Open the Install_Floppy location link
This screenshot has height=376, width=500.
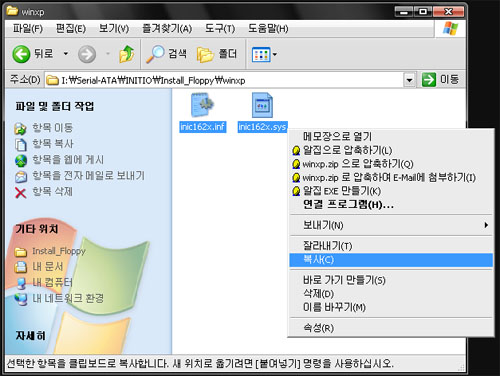pos(59,251)
